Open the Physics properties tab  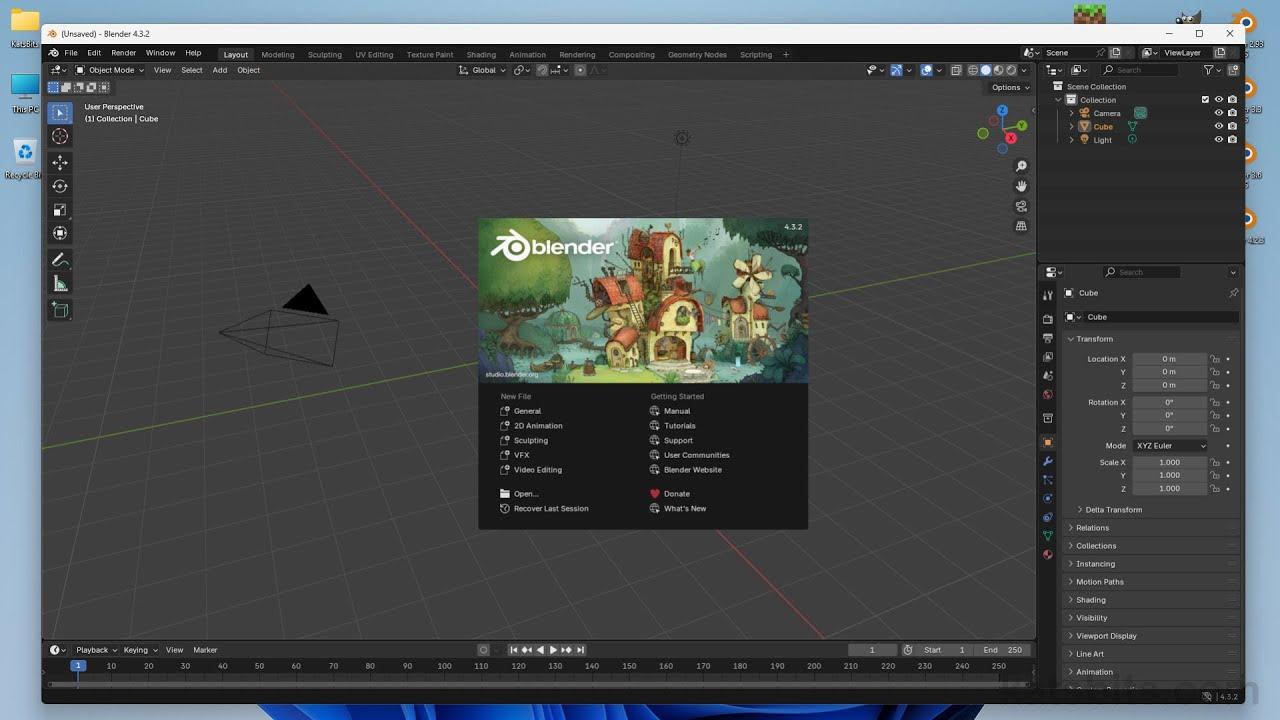click(x=1047, y=498)
